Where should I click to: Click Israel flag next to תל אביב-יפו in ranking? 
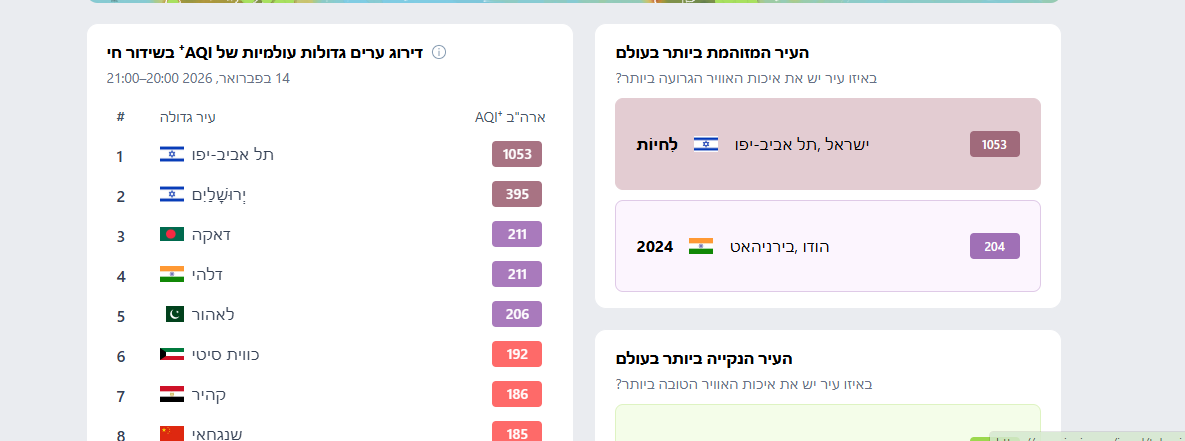pyautogui.click(x=172, y=154)
